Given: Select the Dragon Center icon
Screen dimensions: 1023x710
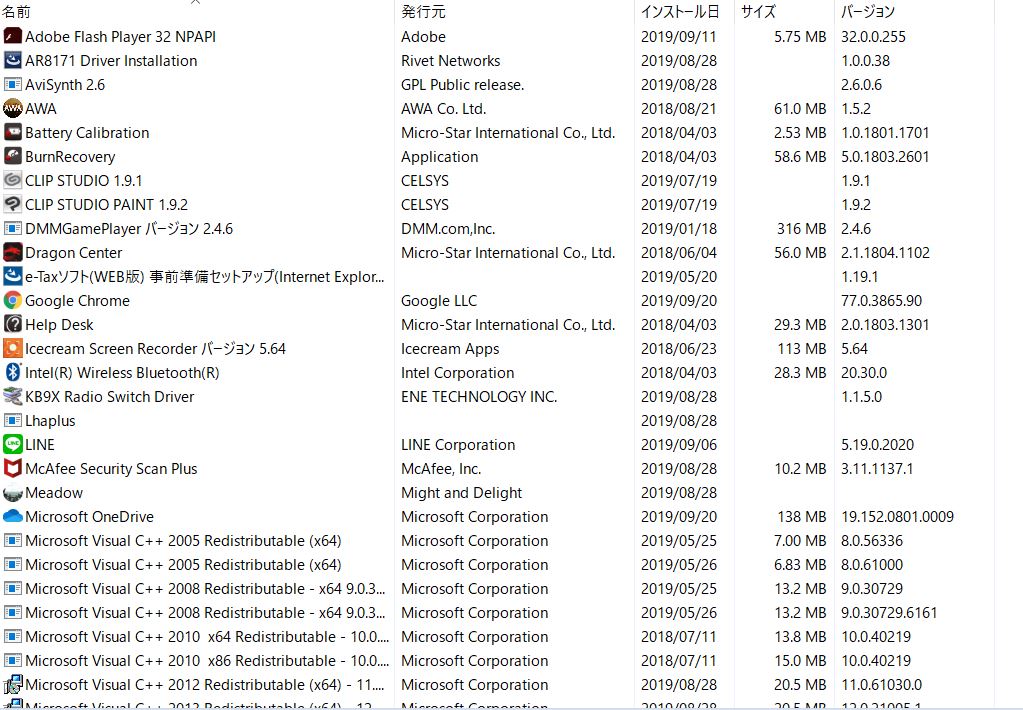Looking at the screenshot, I should click(13, 253).
